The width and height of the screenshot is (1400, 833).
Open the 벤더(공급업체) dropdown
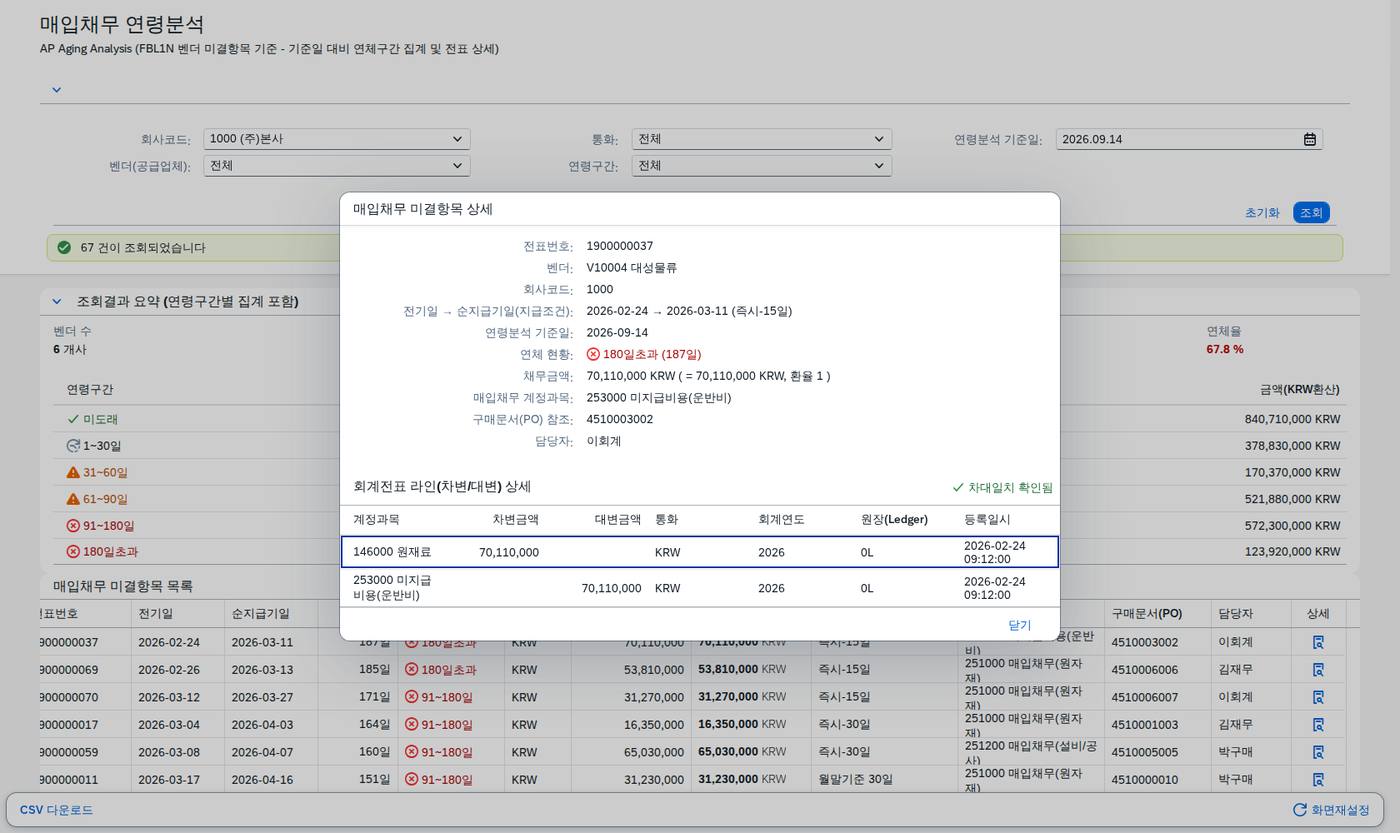(x=336, y=166)
